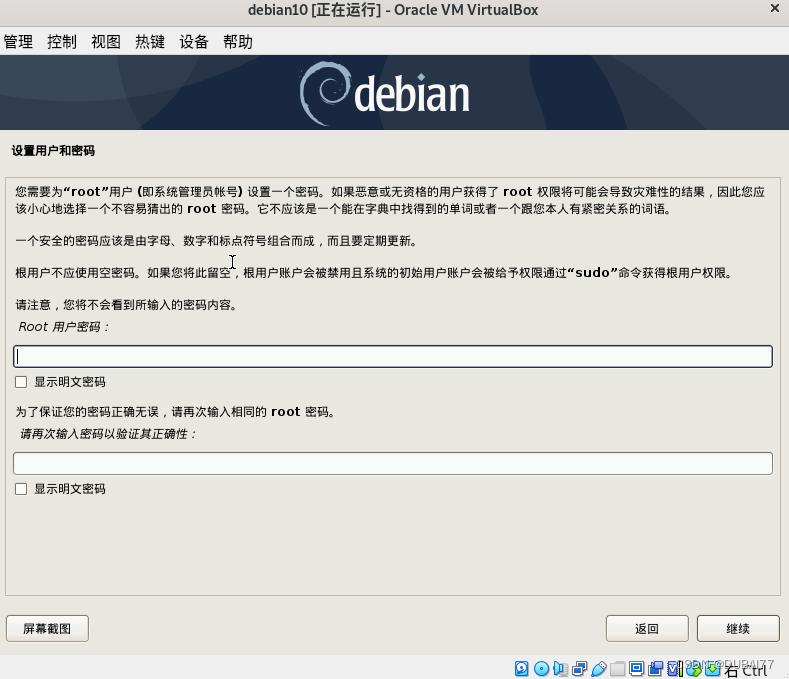Focus the password confirmation input field
The image size is (789, 679).
393,463
